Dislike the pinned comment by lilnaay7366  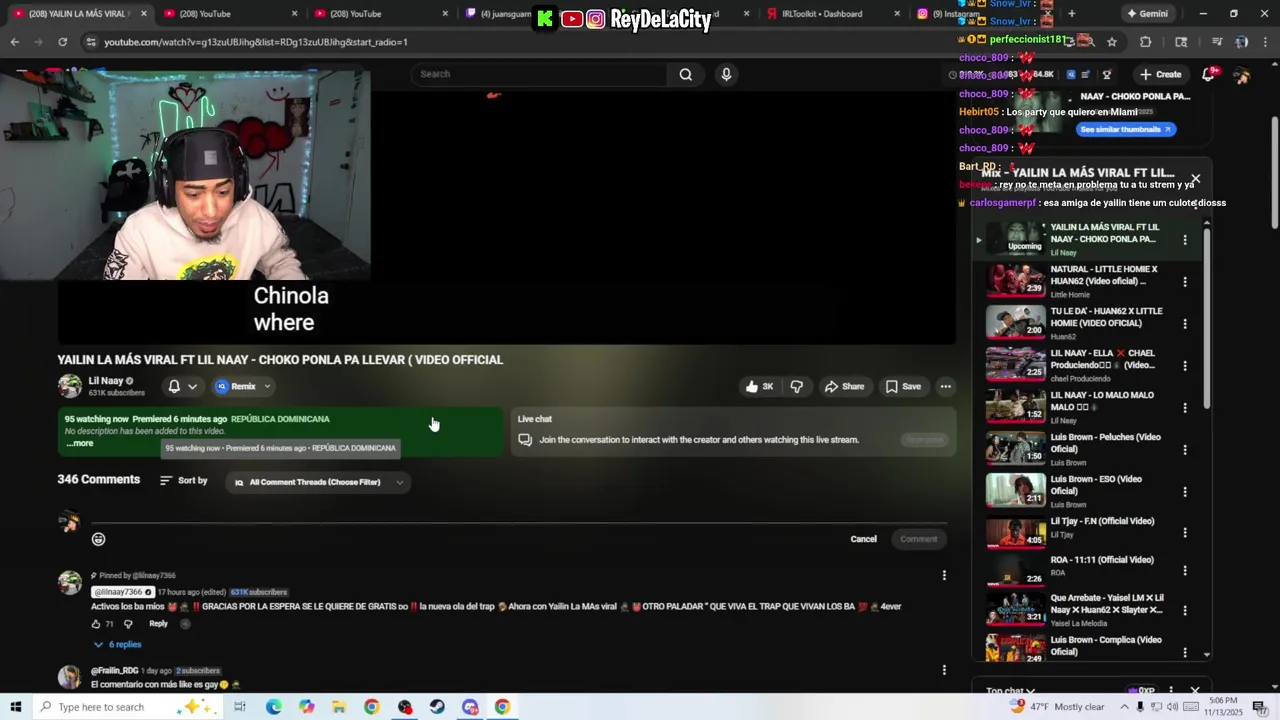tap(127, 624)
